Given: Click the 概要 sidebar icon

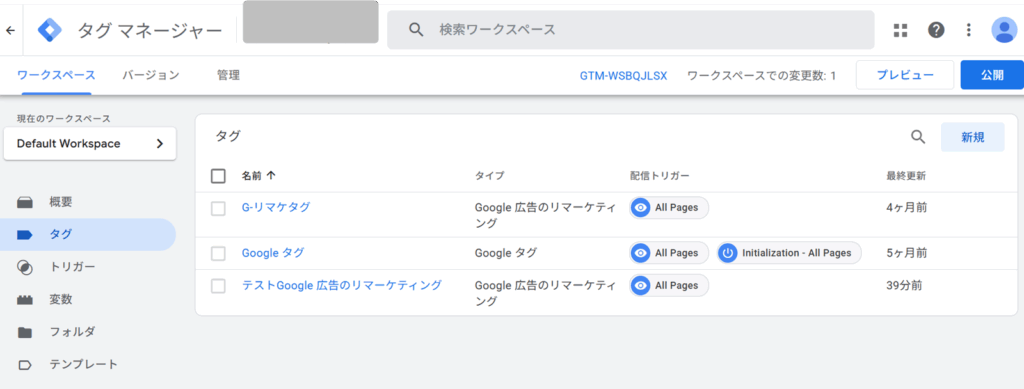Looking at the screenshot, I should click(25, 203).
